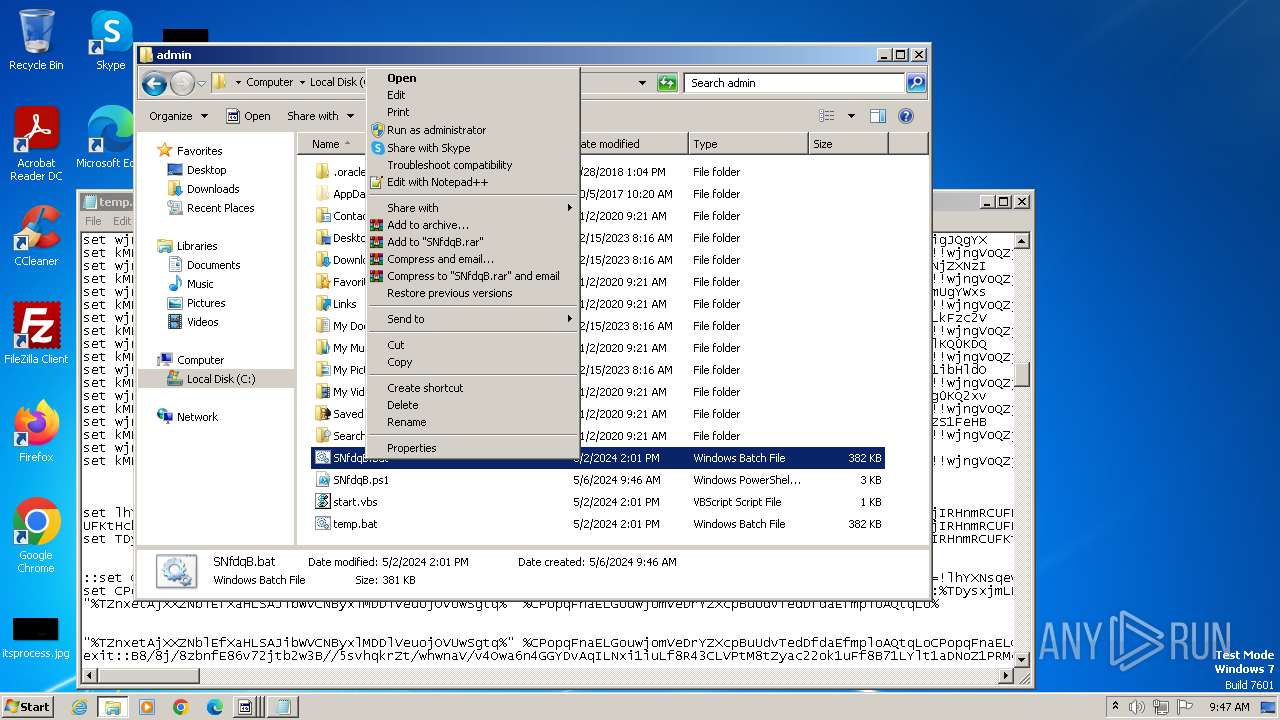Select Add to "SNfdqB.rar"
This screenshot has width=1280, height=720.
[x=473, y=242]
